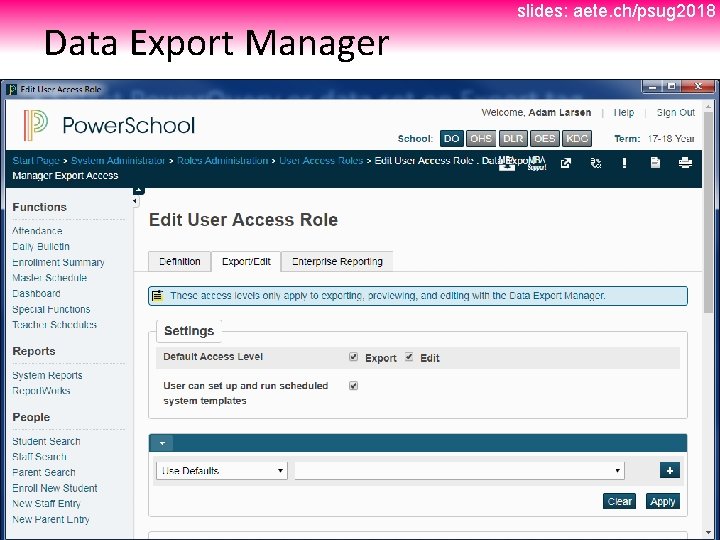This screenshot has height=540, width=720.
Task: Open the inbox download tray icon
Action: (507, 163)
